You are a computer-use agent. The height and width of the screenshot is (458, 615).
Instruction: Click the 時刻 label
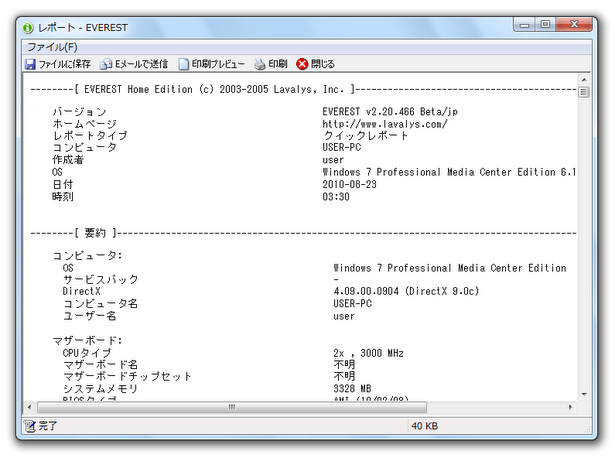coord(63,197)
